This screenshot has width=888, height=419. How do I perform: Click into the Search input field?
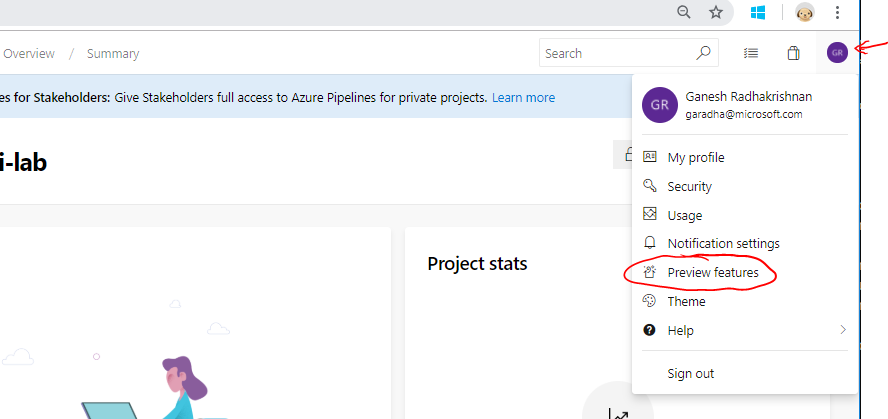[629, 53]
